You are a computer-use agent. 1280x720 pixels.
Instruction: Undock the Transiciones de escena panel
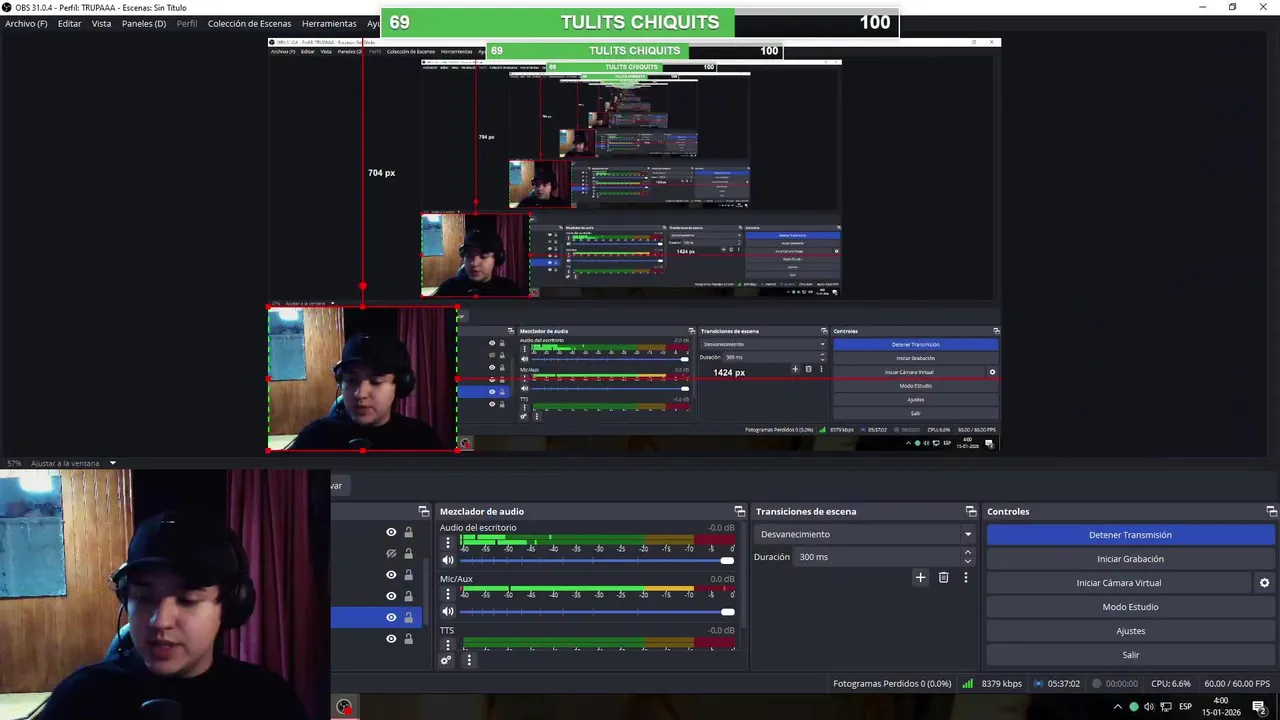point(970,511)
